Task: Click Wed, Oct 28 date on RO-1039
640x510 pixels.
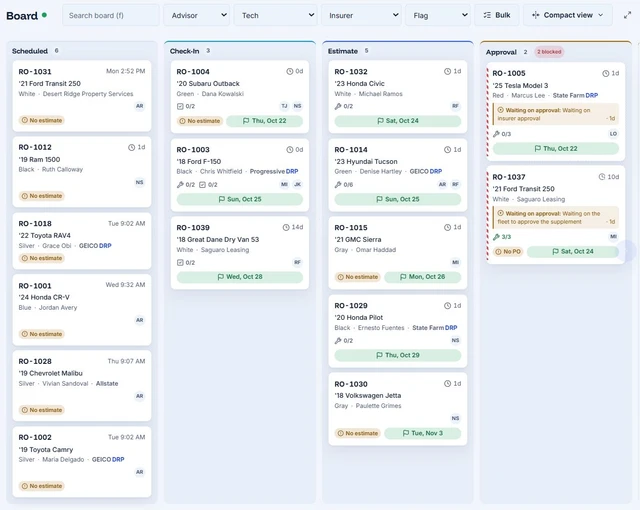Action: pos(240,277)
